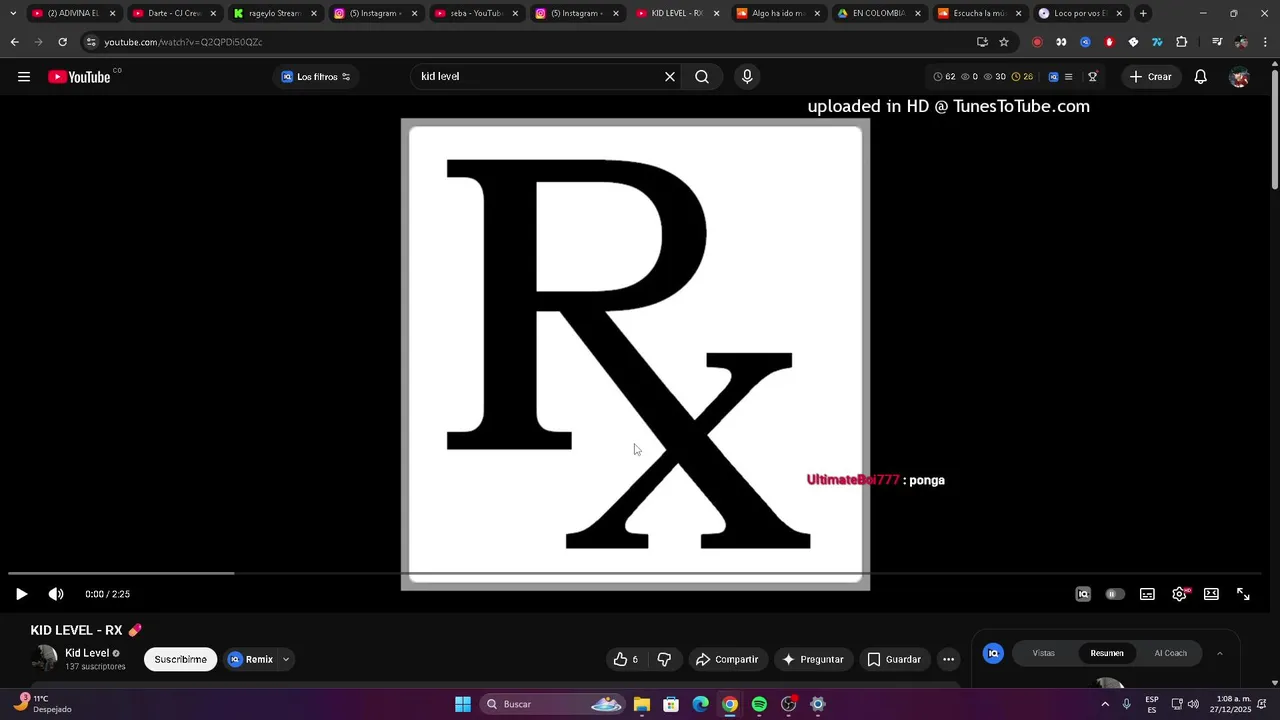Click the vidIQ logo in header stats bar

point(1053,77)
